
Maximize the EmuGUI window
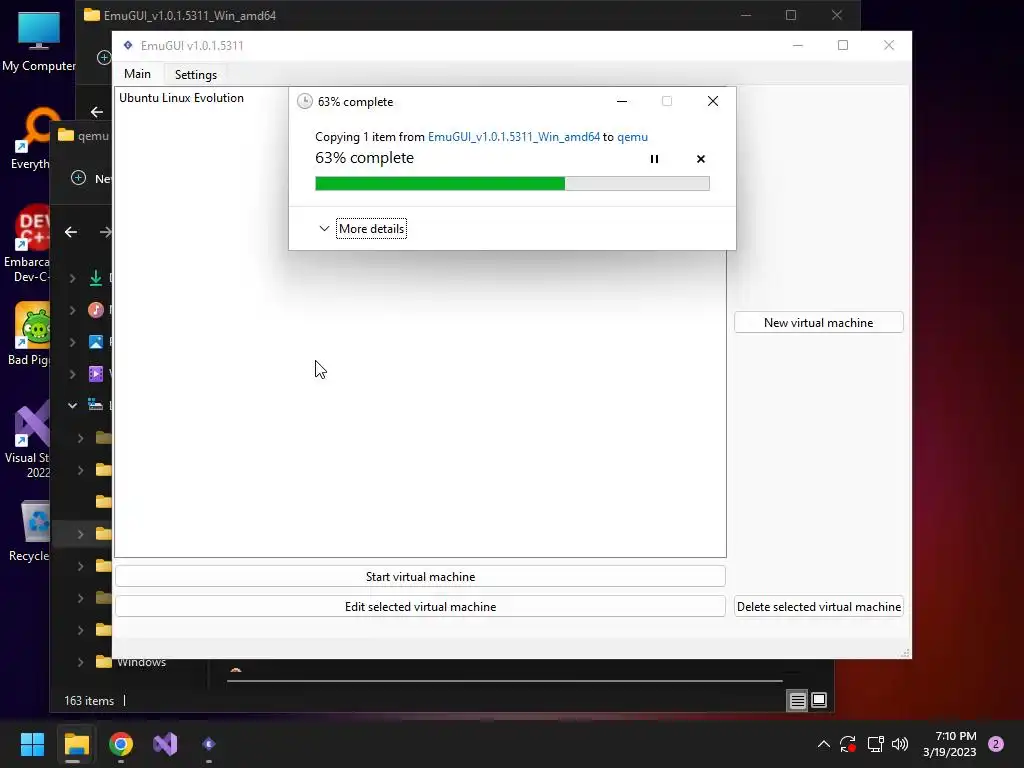click(x=843, y=45)
